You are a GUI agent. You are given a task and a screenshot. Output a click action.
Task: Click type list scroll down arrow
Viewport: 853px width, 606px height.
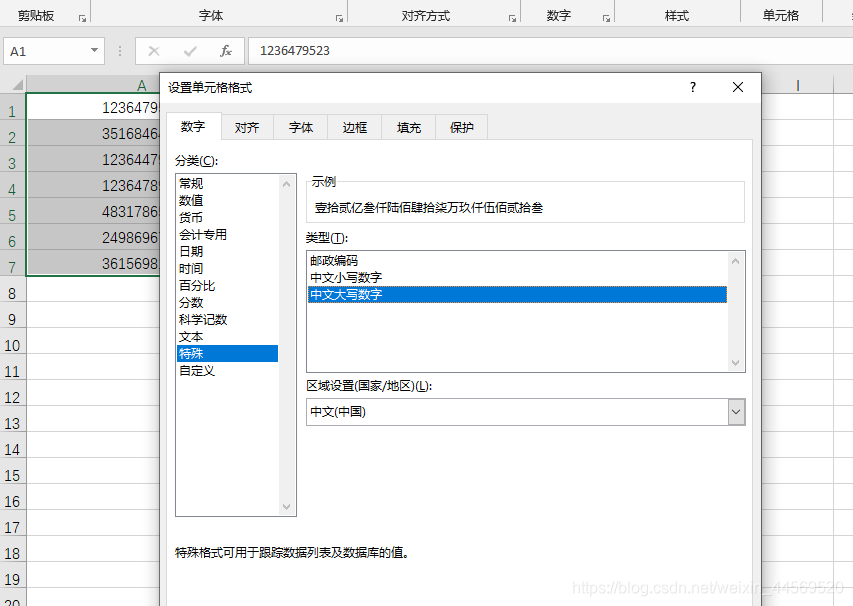(x=735, y=363)
